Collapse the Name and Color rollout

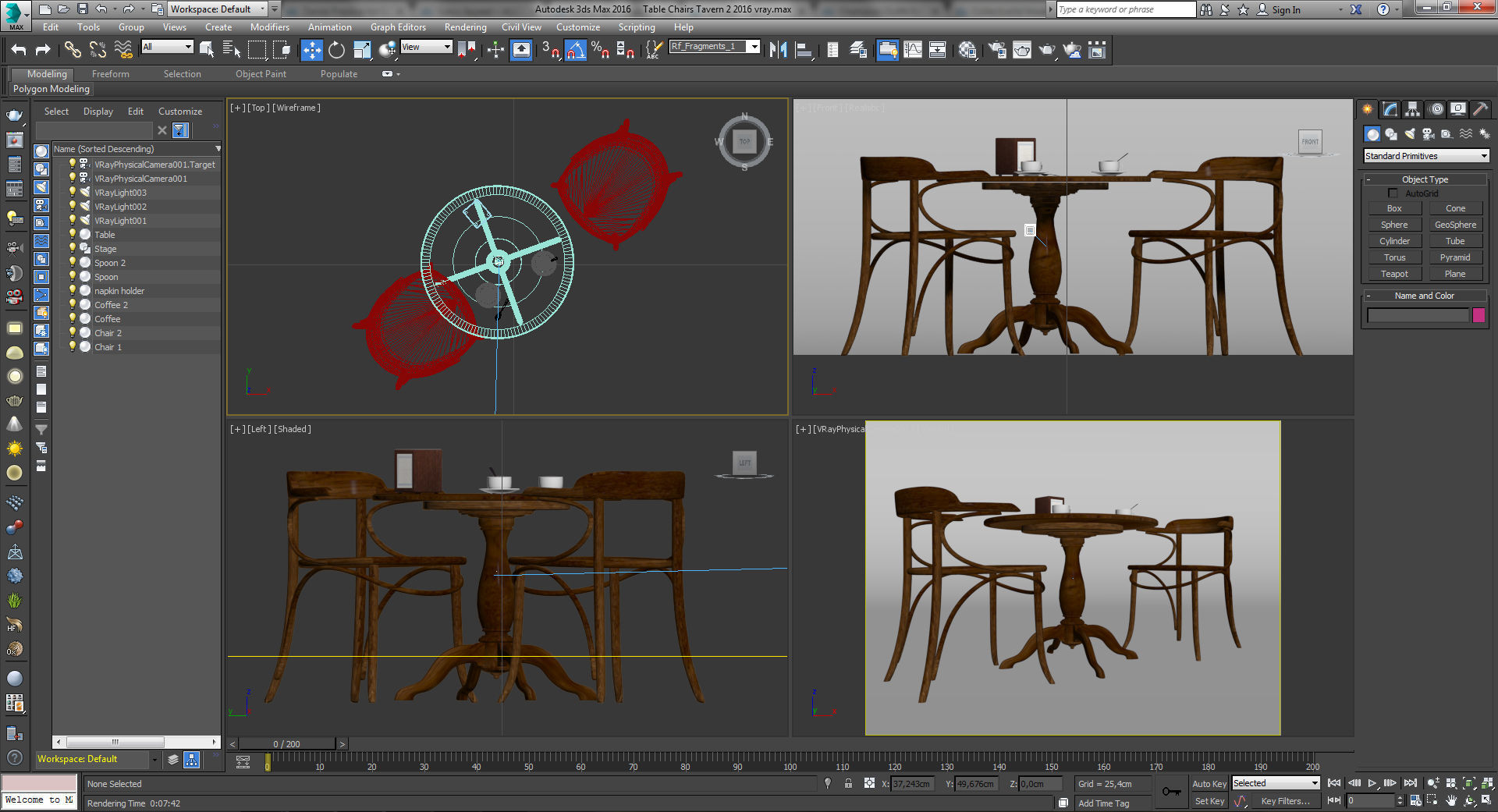click(1425, 296)
